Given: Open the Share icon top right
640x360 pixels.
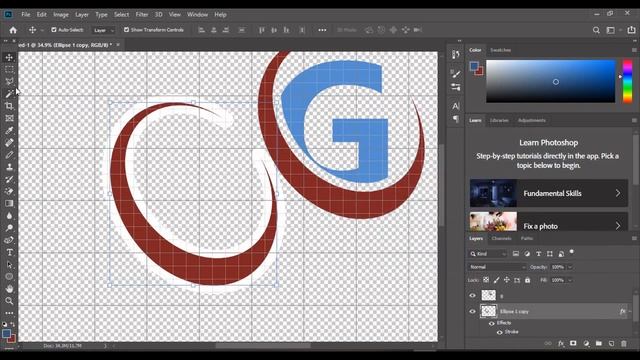Looking at the screenshot, I should click(x=631, y=30).
